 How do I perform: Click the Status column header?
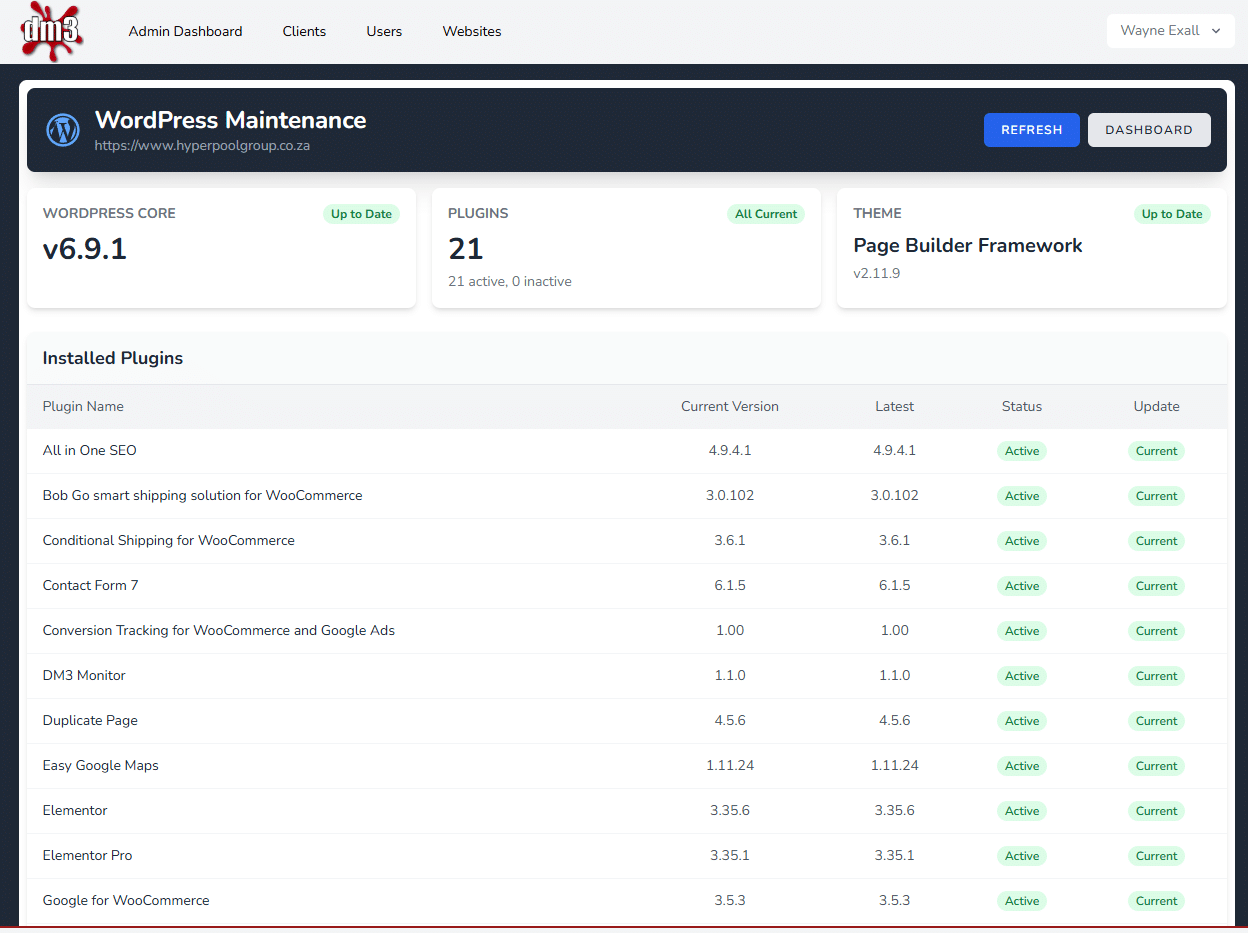click(1022, 406)
